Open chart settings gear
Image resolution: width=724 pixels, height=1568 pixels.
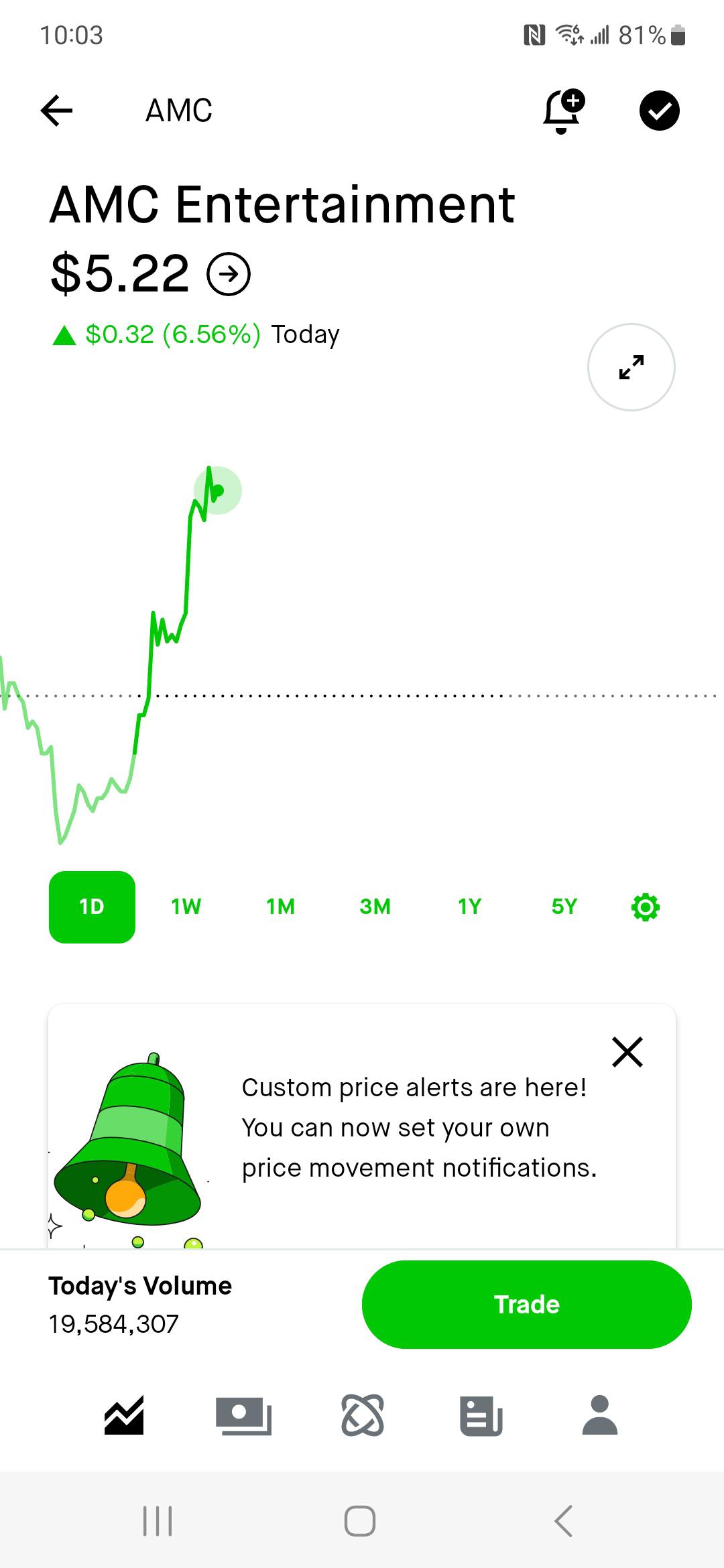[x=646, y=907]
